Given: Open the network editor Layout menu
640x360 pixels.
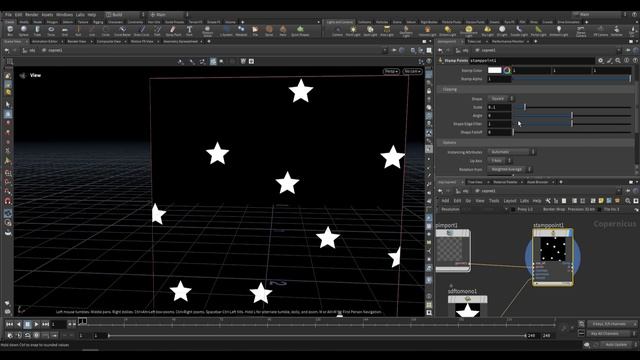Looking at the screenshot, I should click(x=509, y=201).
